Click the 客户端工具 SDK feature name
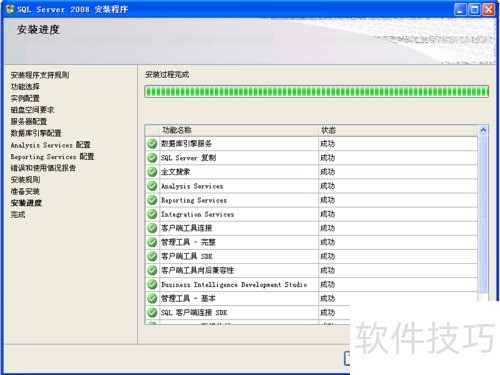The height and width of the screenshot is (375, 500). point(187,256)
